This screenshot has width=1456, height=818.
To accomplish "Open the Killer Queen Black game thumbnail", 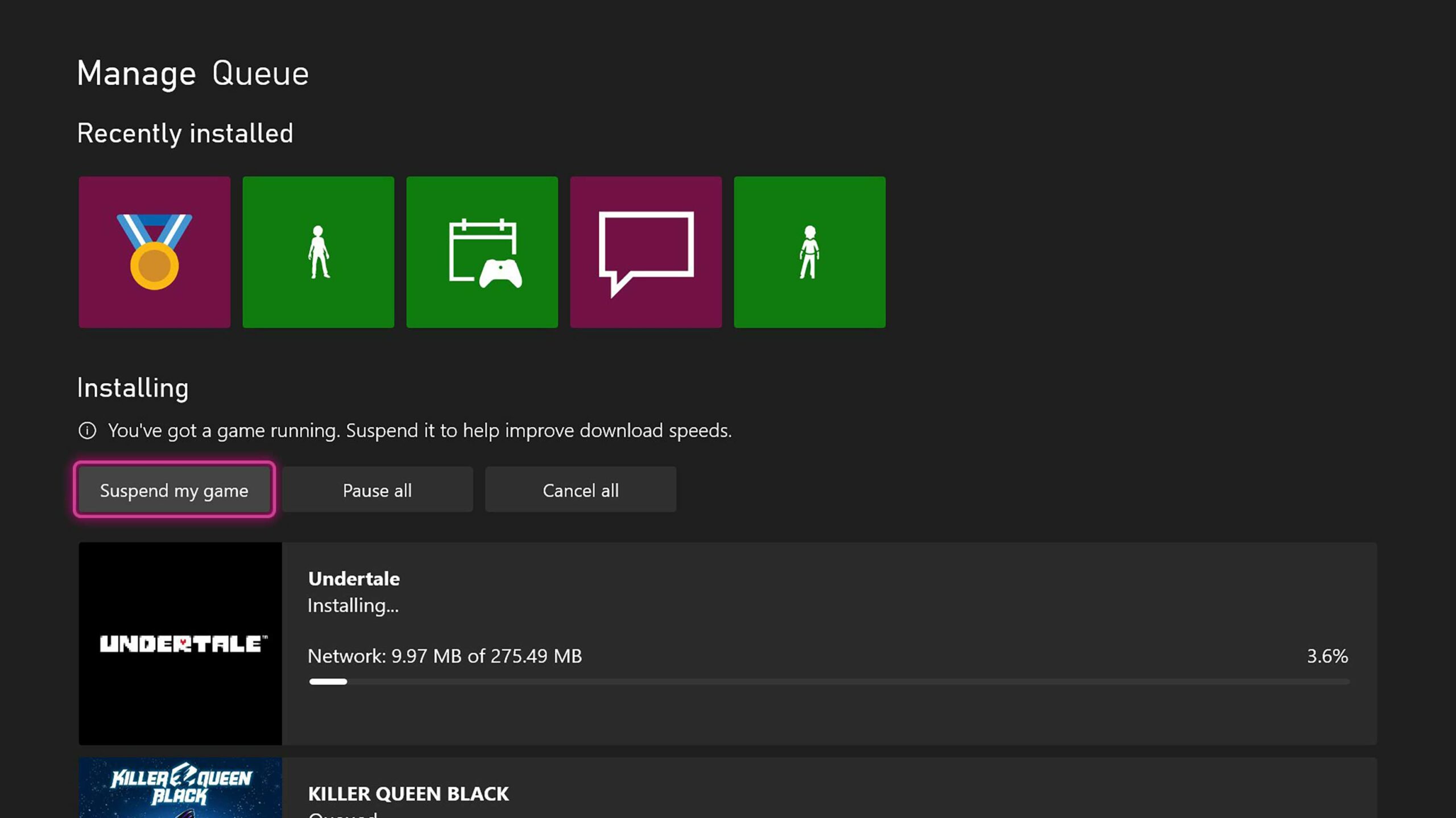I will 180,796.
